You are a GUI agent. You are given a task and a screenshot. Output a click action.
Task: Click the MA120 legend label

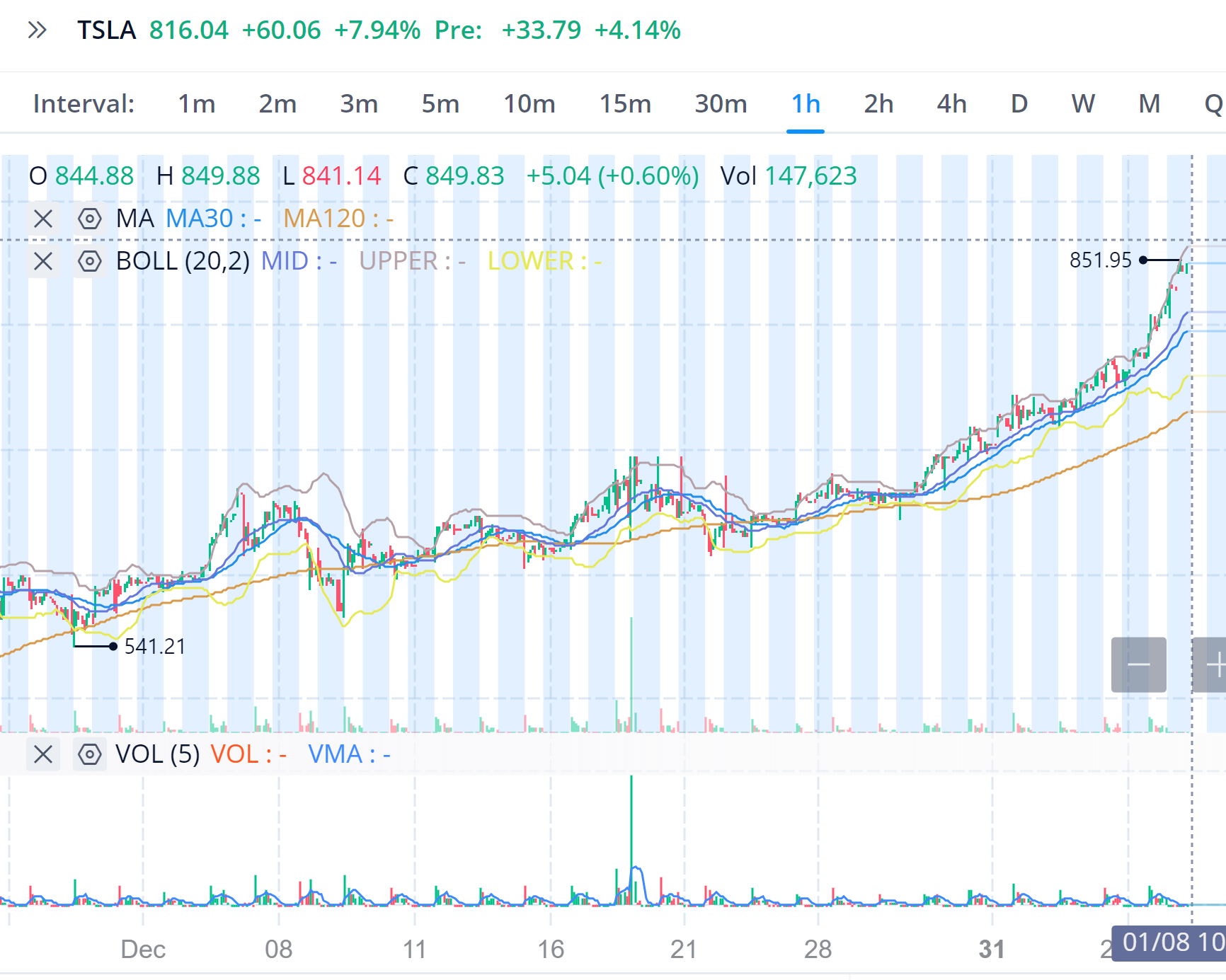click(338, 219)
